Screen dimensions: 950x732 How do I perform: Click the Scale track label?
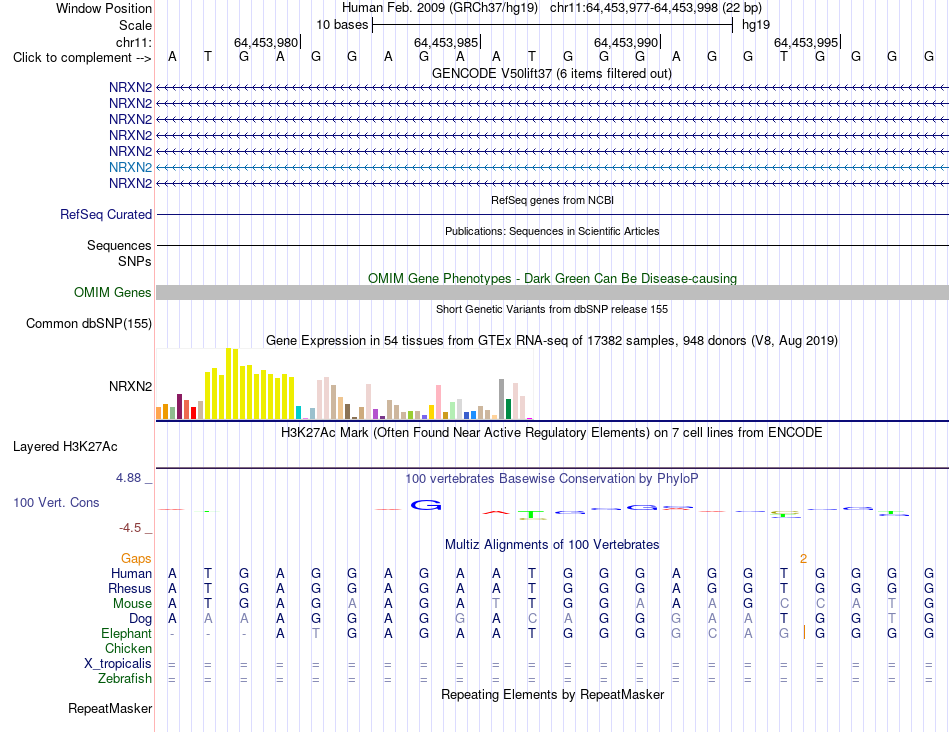click(x=135, y=25)
